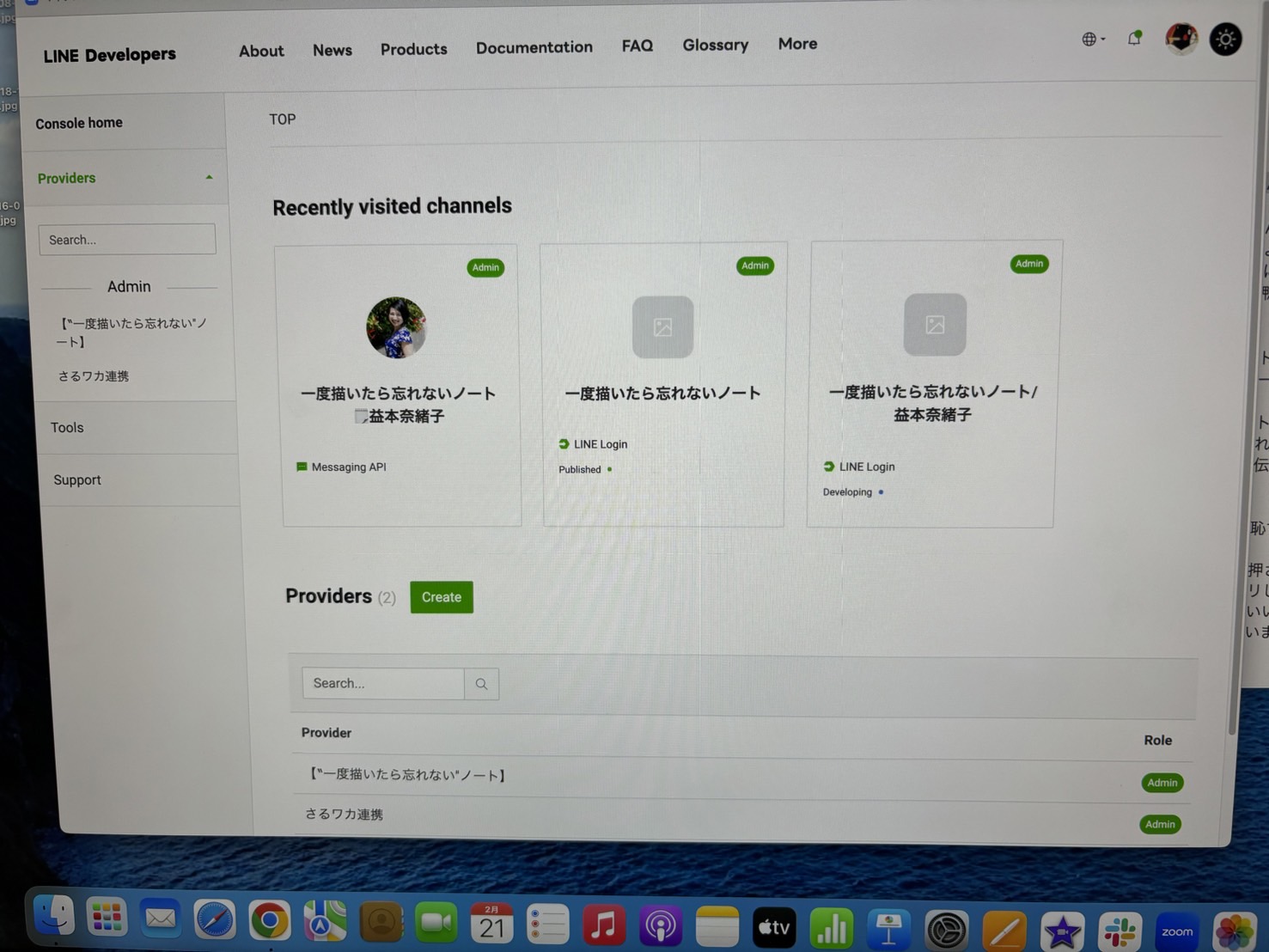Open the Published LINE Login channel placeholder image

[x=662, y=326]
